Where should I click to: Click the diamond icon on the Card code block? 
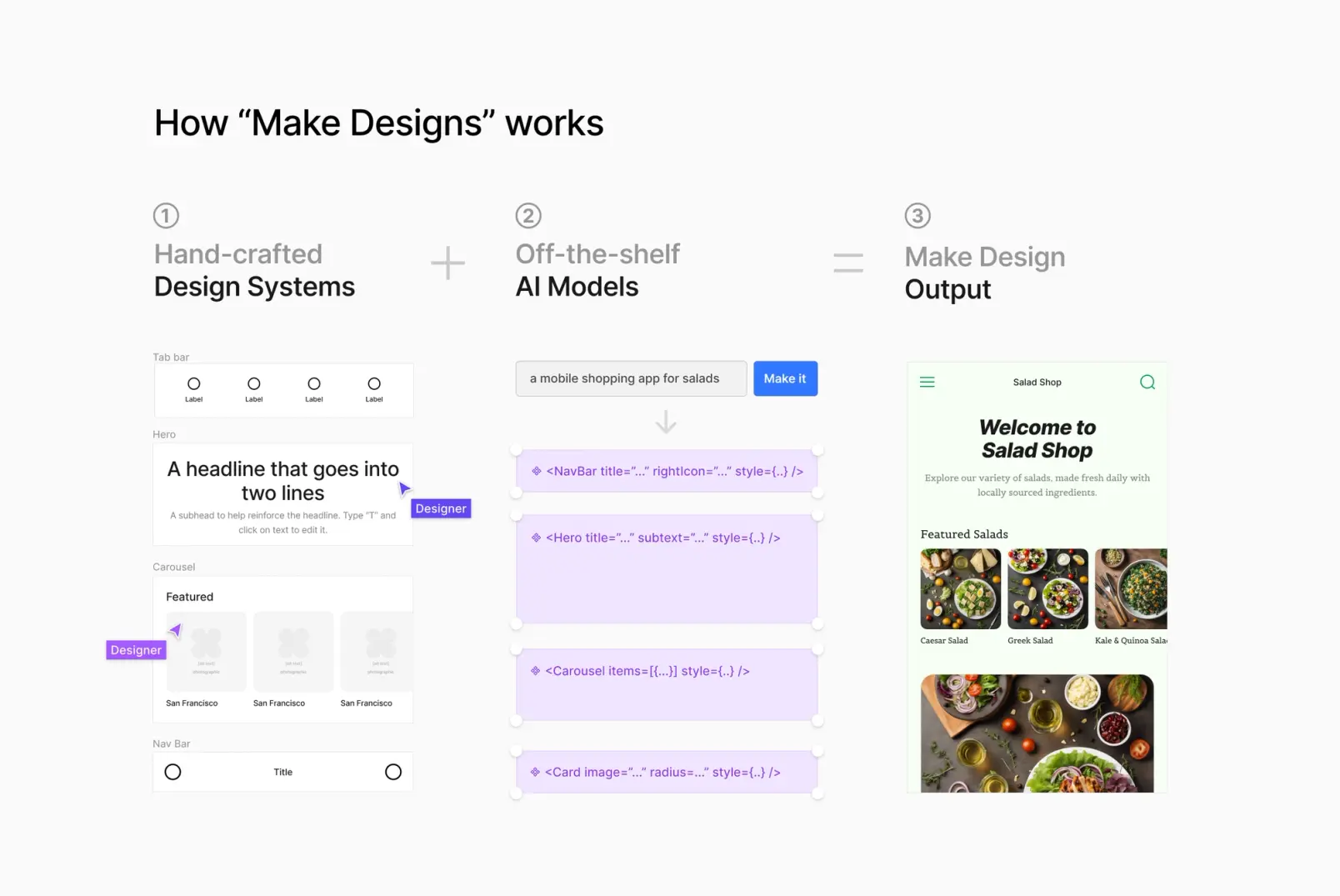(535, 772)
